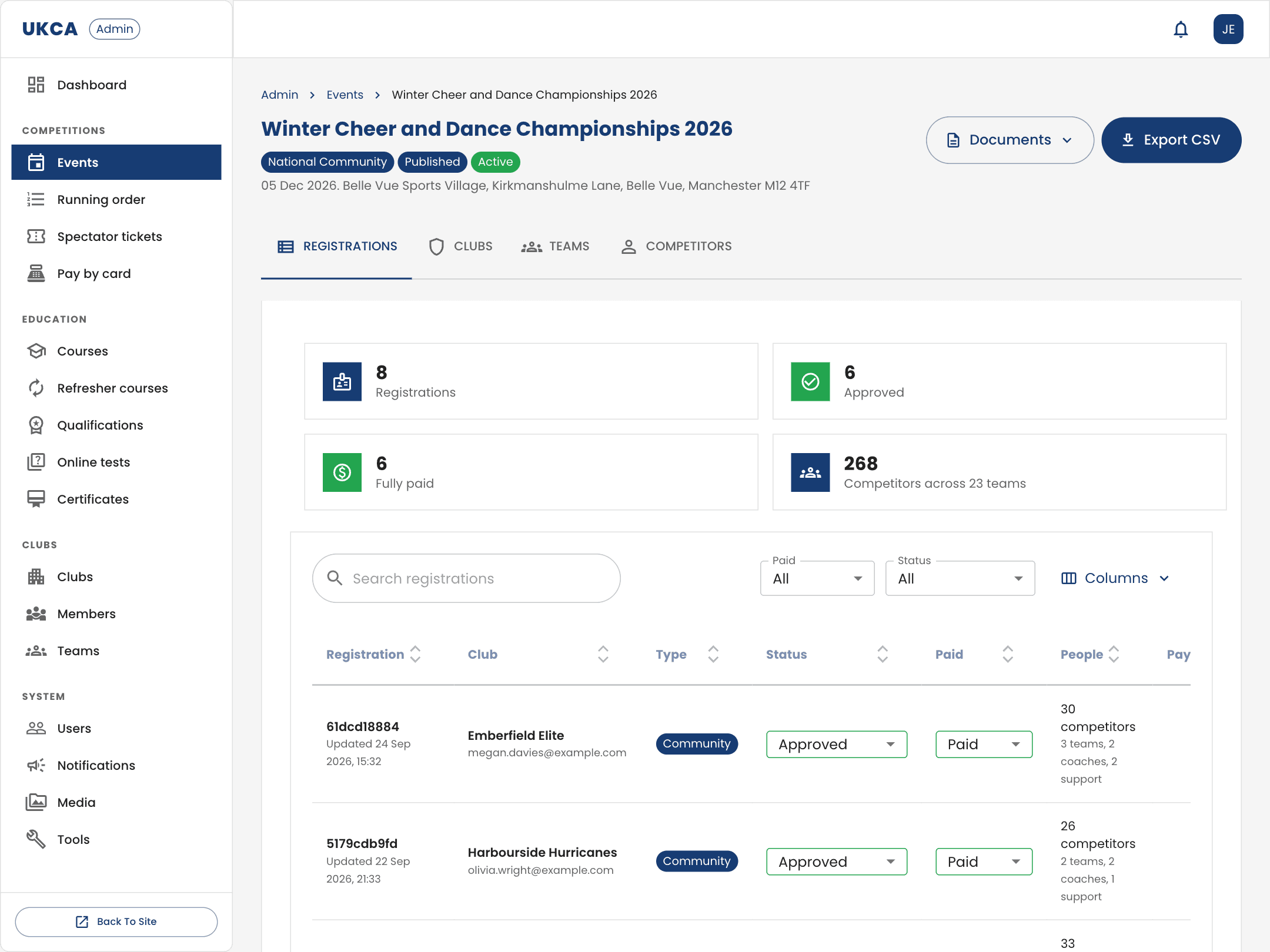Change Harbourside Hurricanes status dropdown

click(x=837, y=862)
